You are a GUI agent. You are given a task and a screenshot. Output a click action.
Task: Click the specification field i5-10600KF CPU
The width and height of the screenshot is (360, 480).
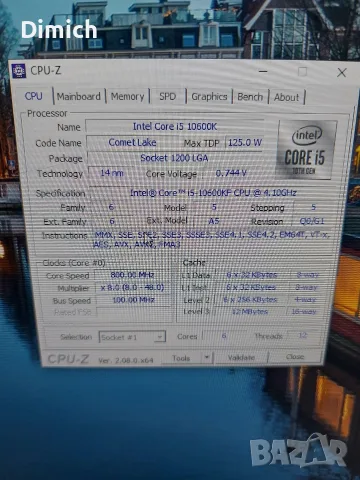click(x=213, y=193)
